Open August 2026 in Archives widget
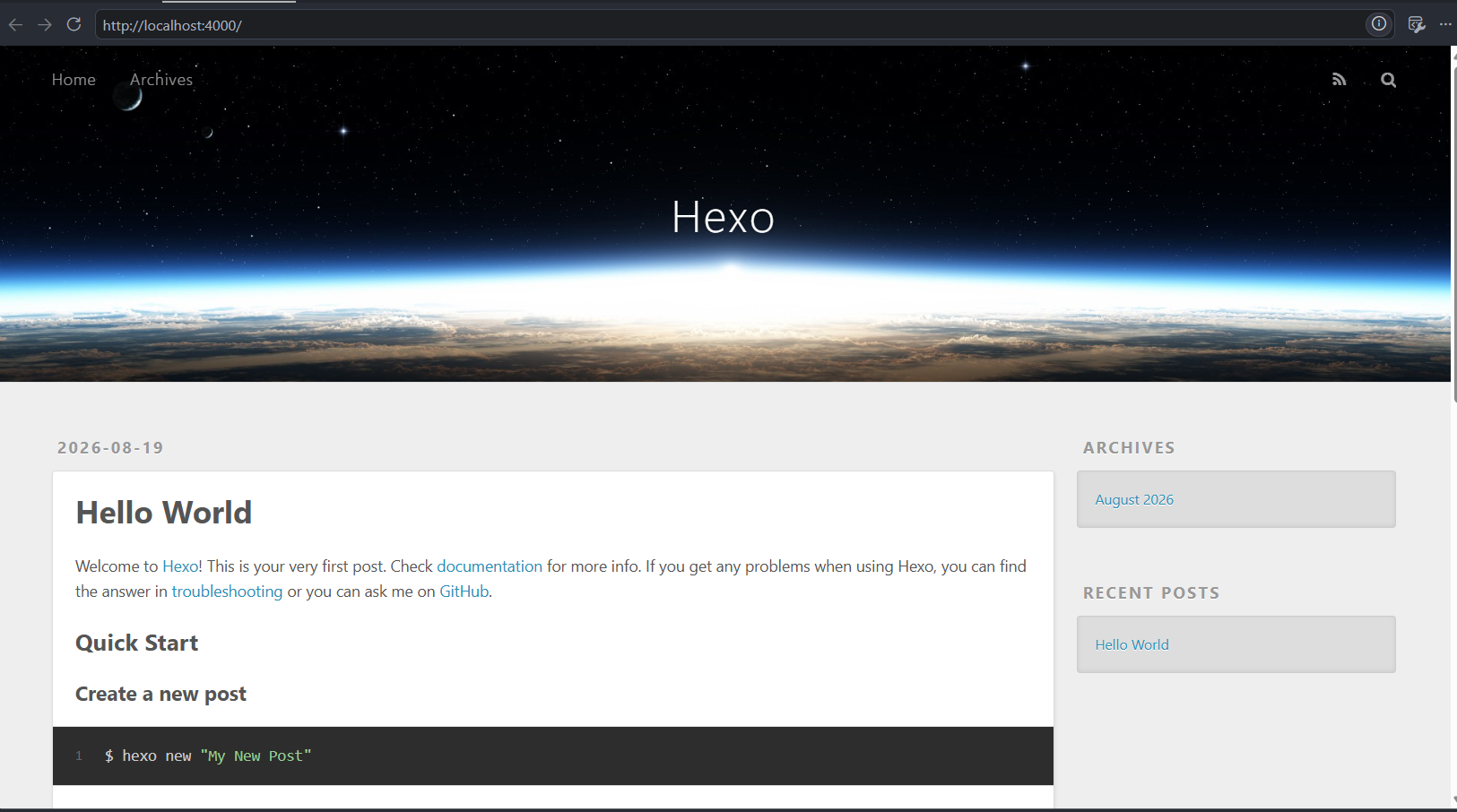1457x812 pixels. pos(1134,500)
